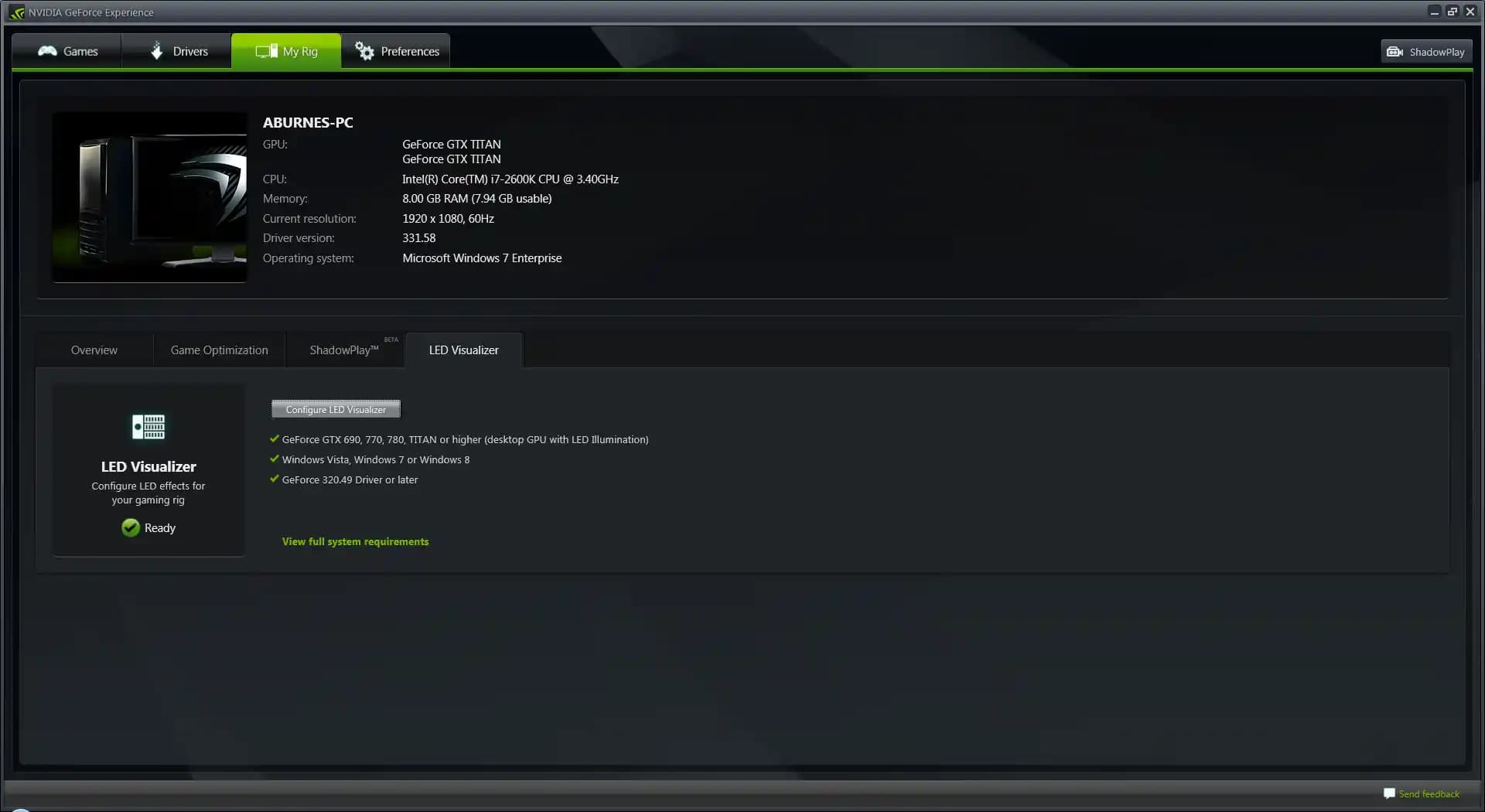
Task: Switch to the Overview tab
Action: (x=94, y=350)
